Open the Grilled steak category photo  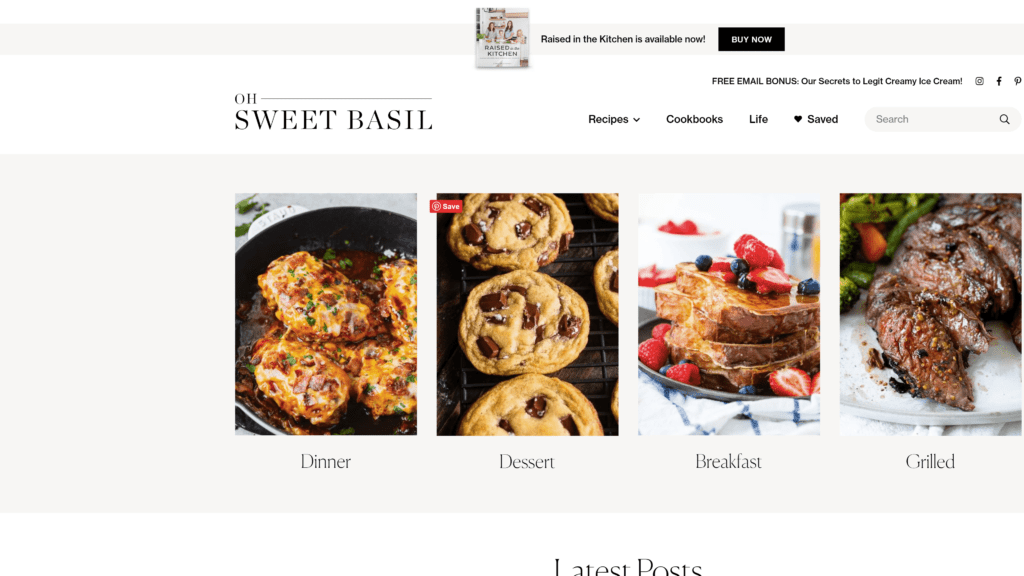coord(930,314)
